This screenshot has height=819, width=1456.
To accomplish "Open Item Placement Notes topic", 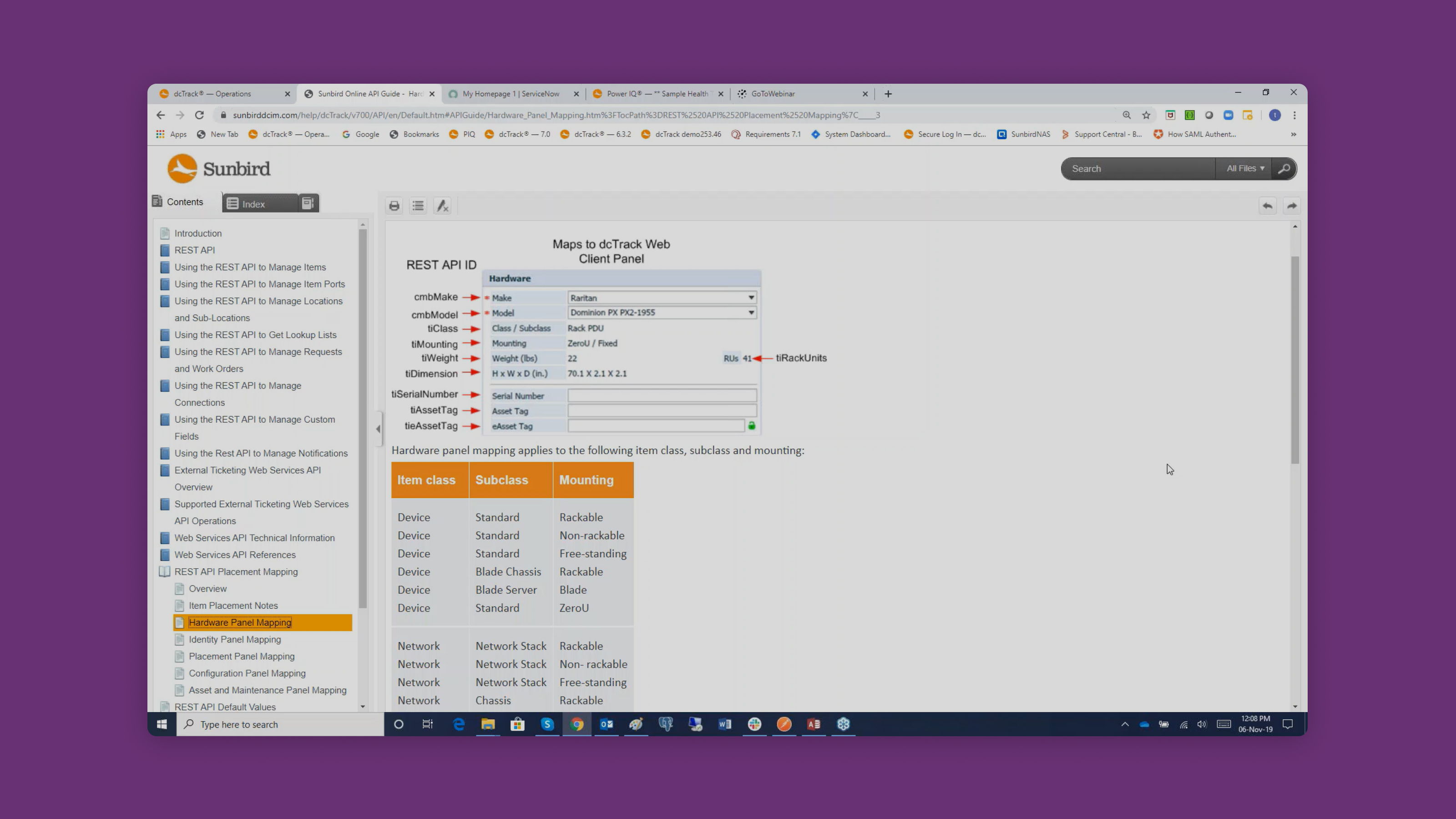I will 233,606.
